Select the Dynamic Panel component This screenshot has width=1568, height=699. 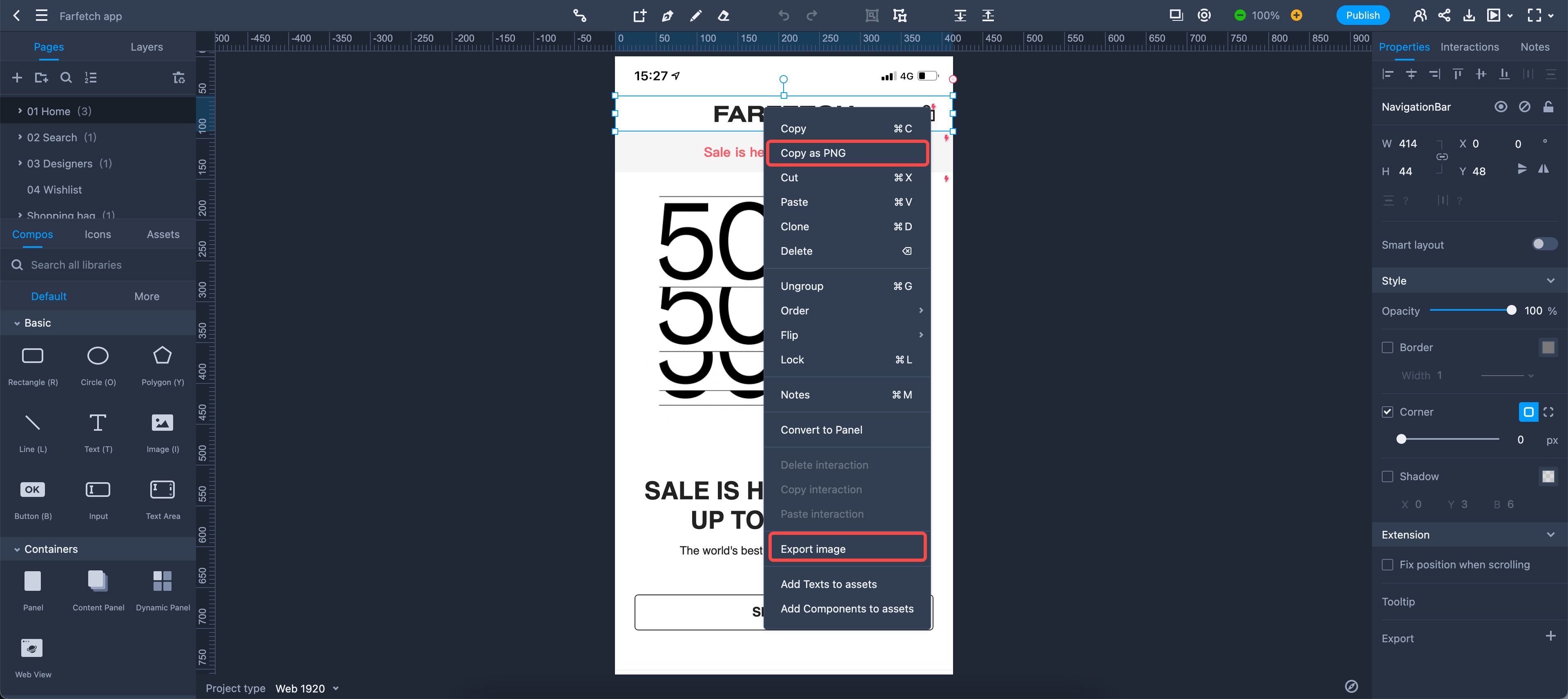(163, 591)
